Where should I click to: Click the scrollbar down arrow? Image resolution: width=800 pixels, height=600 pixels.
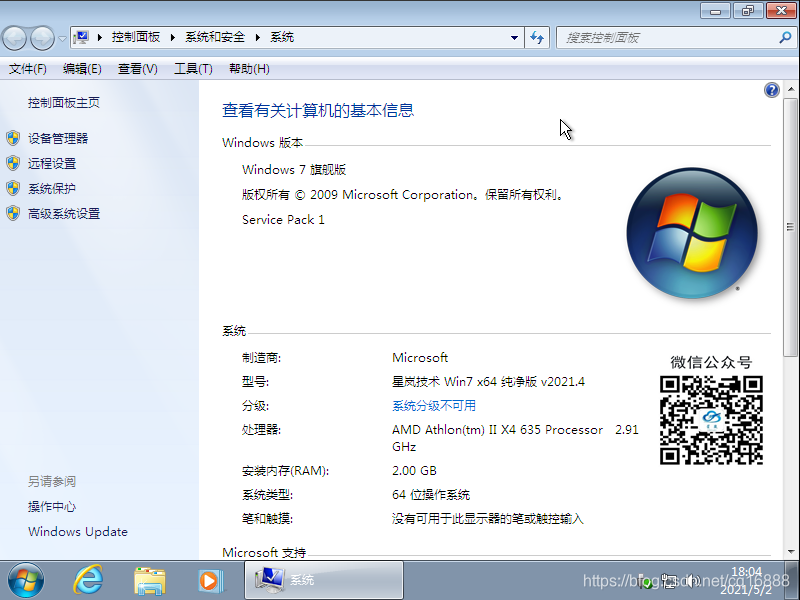pyautogui.click(x=791, y=552)
